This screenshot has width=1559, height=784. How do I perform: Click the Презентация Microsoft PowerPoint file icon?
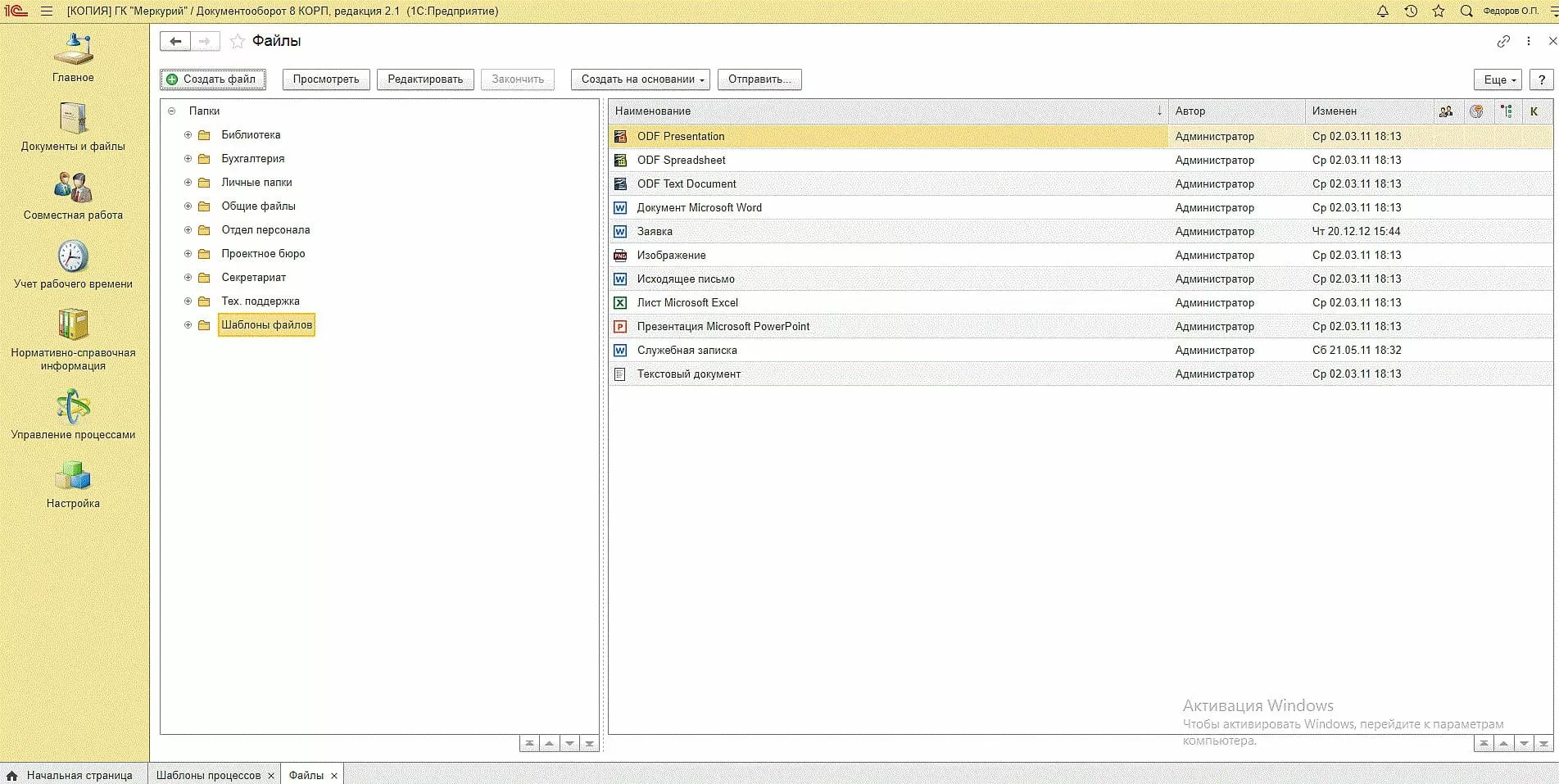(x=620, y=327)
